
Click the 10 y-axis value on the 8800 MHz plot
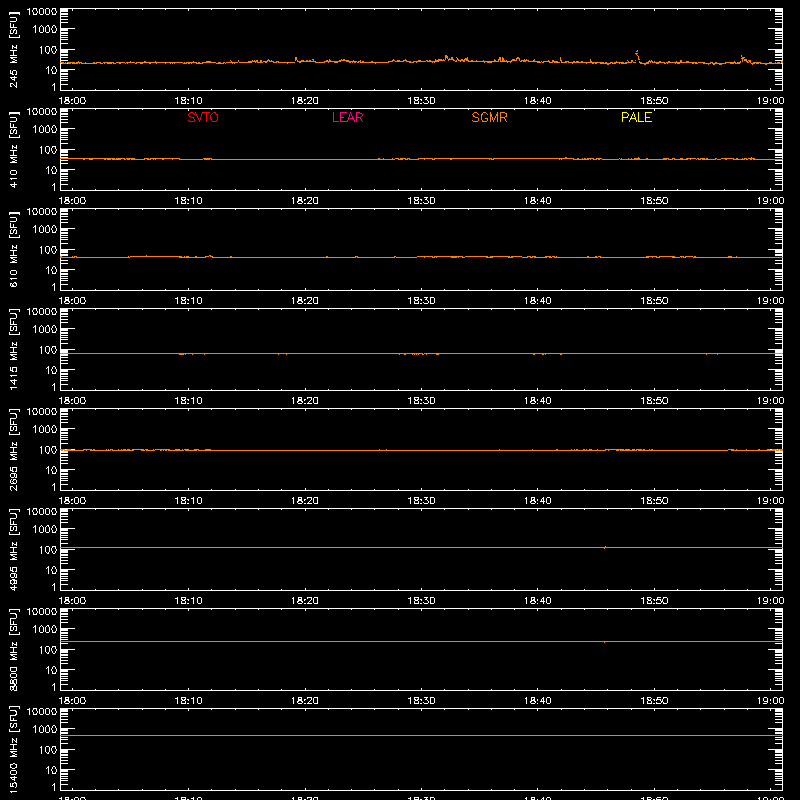pyautogui.click(x=51, y=670)
